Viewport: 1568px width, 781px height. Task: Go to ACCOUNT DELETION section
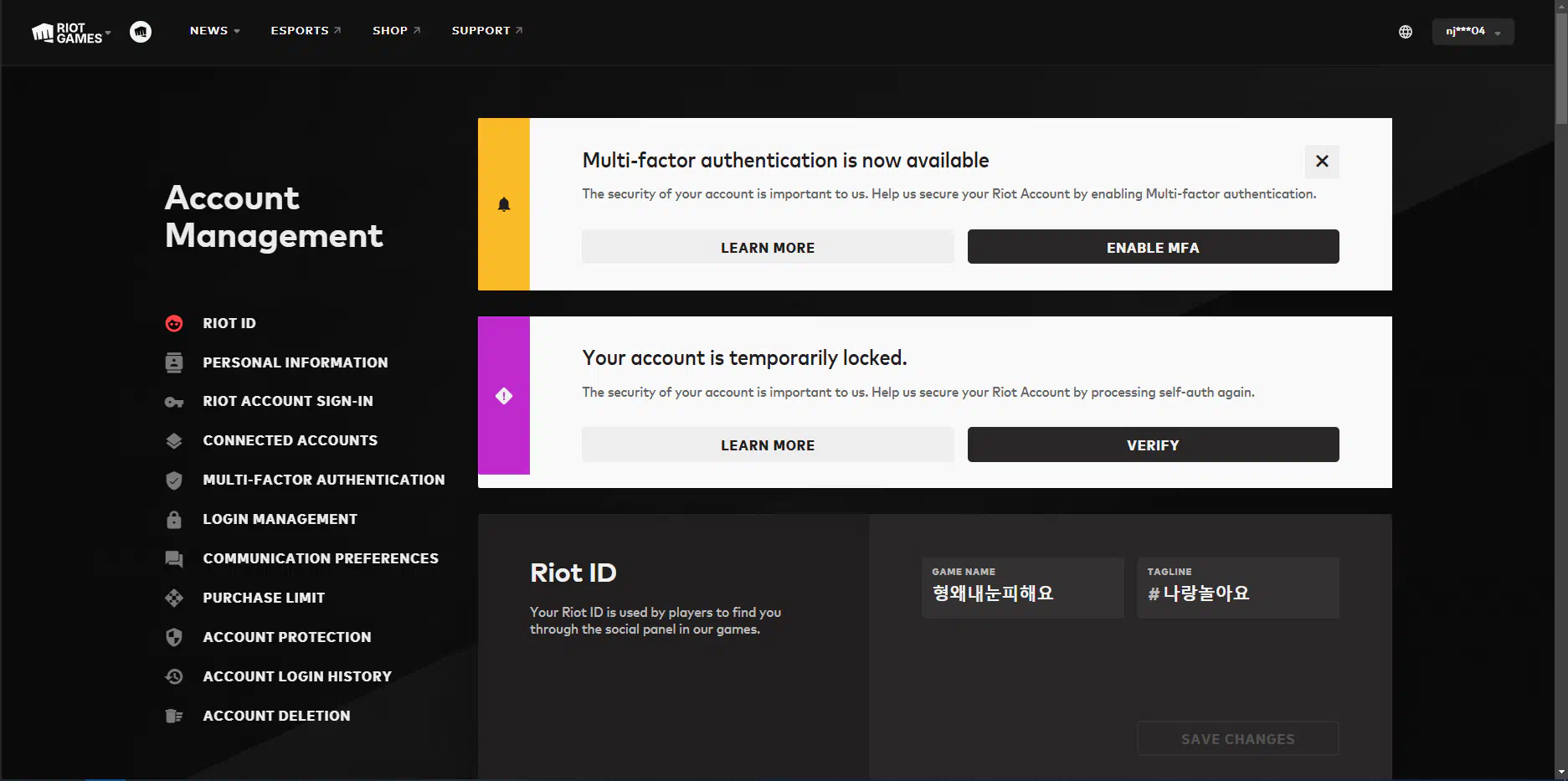[x=277, y=717]
